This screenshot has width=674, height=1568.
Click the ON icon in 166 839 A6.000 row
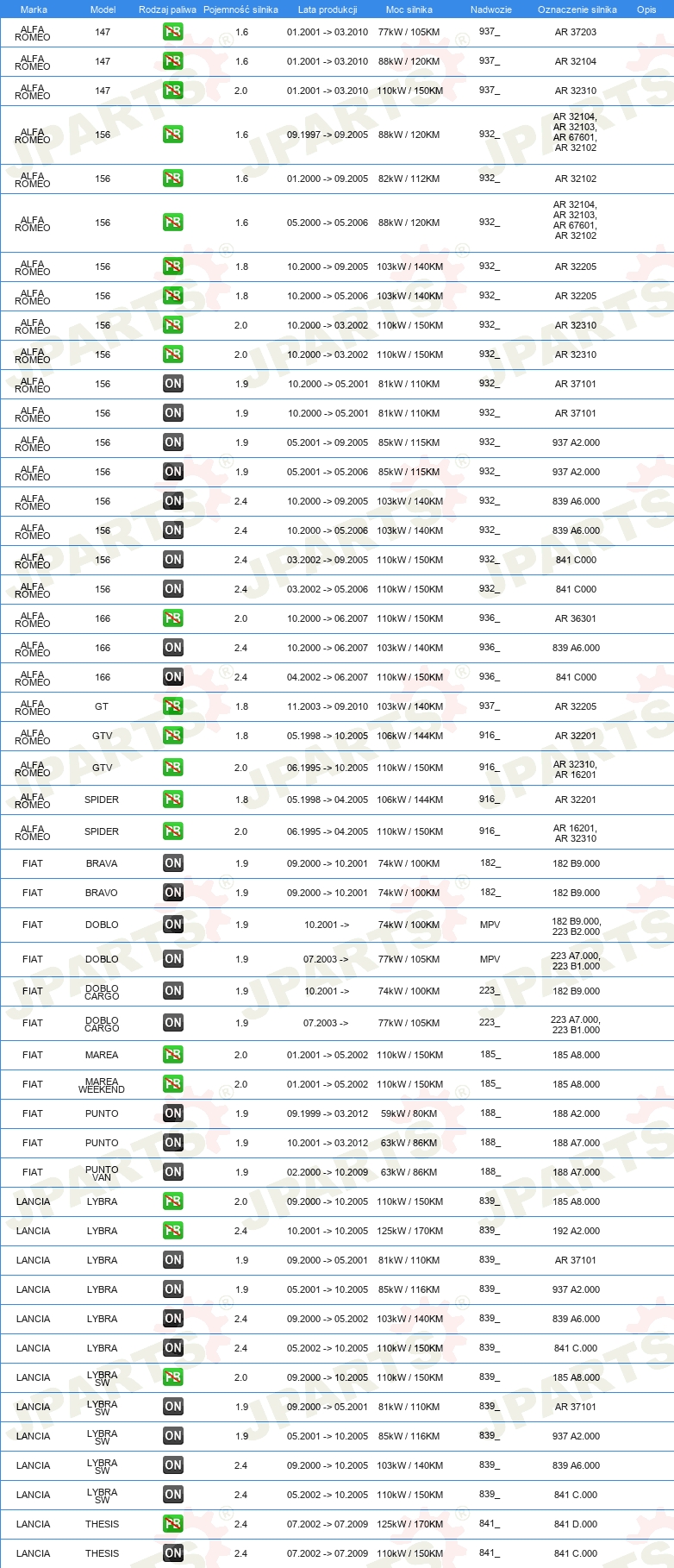point(173,648)
